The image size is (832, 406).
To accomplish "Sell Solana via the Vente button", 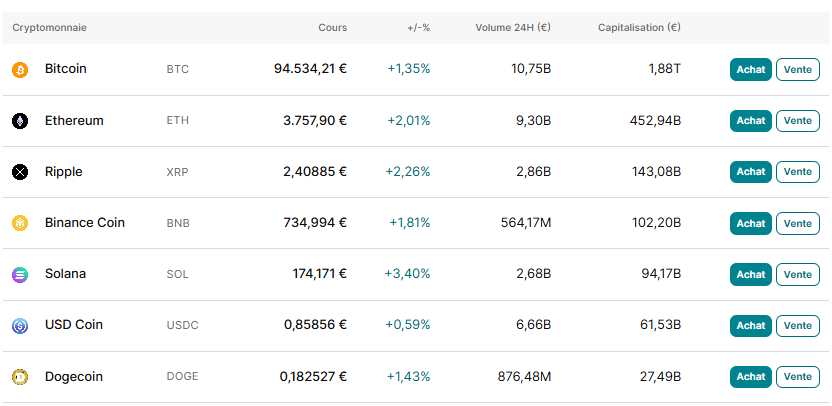I will [798, 274].
